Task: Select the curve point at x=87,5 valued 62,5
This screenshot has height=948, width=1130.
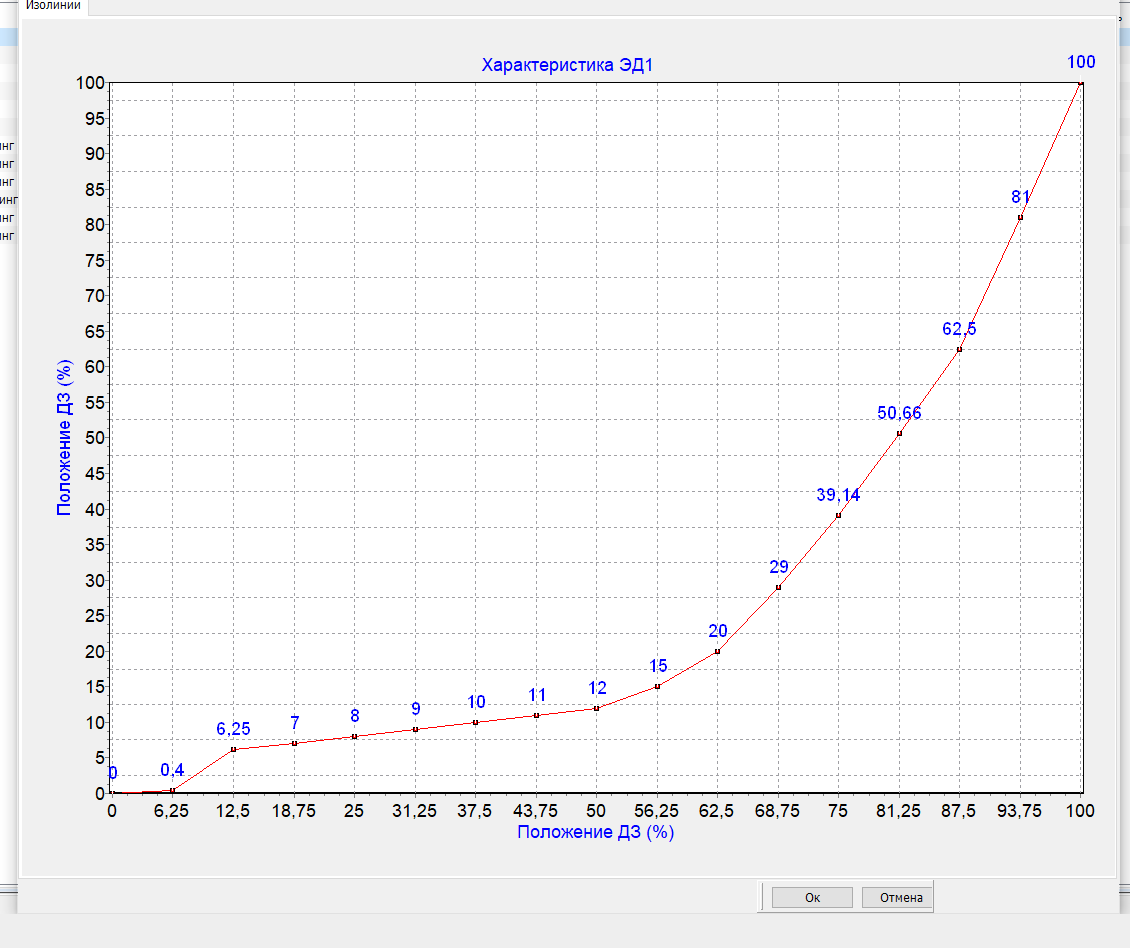Action: pyautogui.click(x=960, y=349)
